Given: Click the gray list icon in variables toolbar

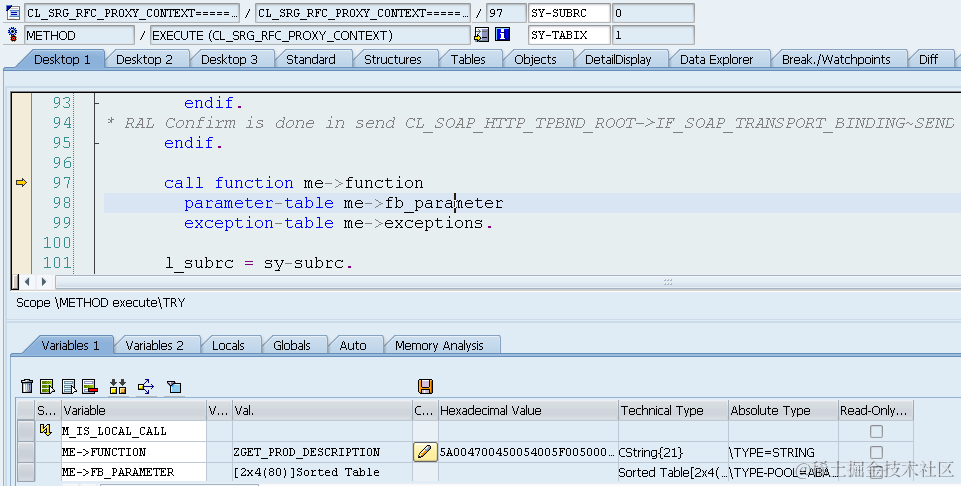Looking at the screenshot, I should pos(69,386).
